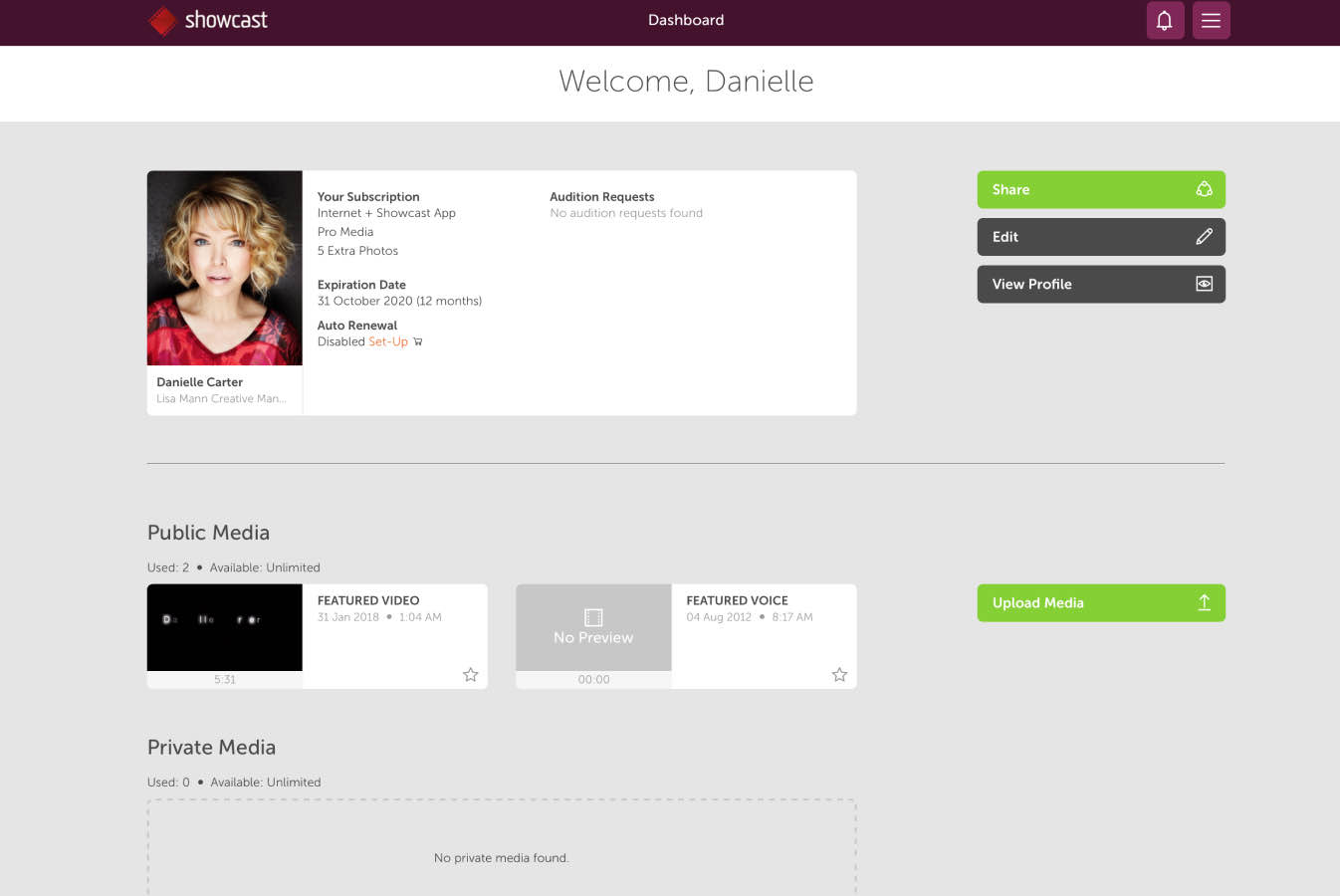Star the Featured Video item
Viewport: 1340px width, 896px height.
(471, 675)
